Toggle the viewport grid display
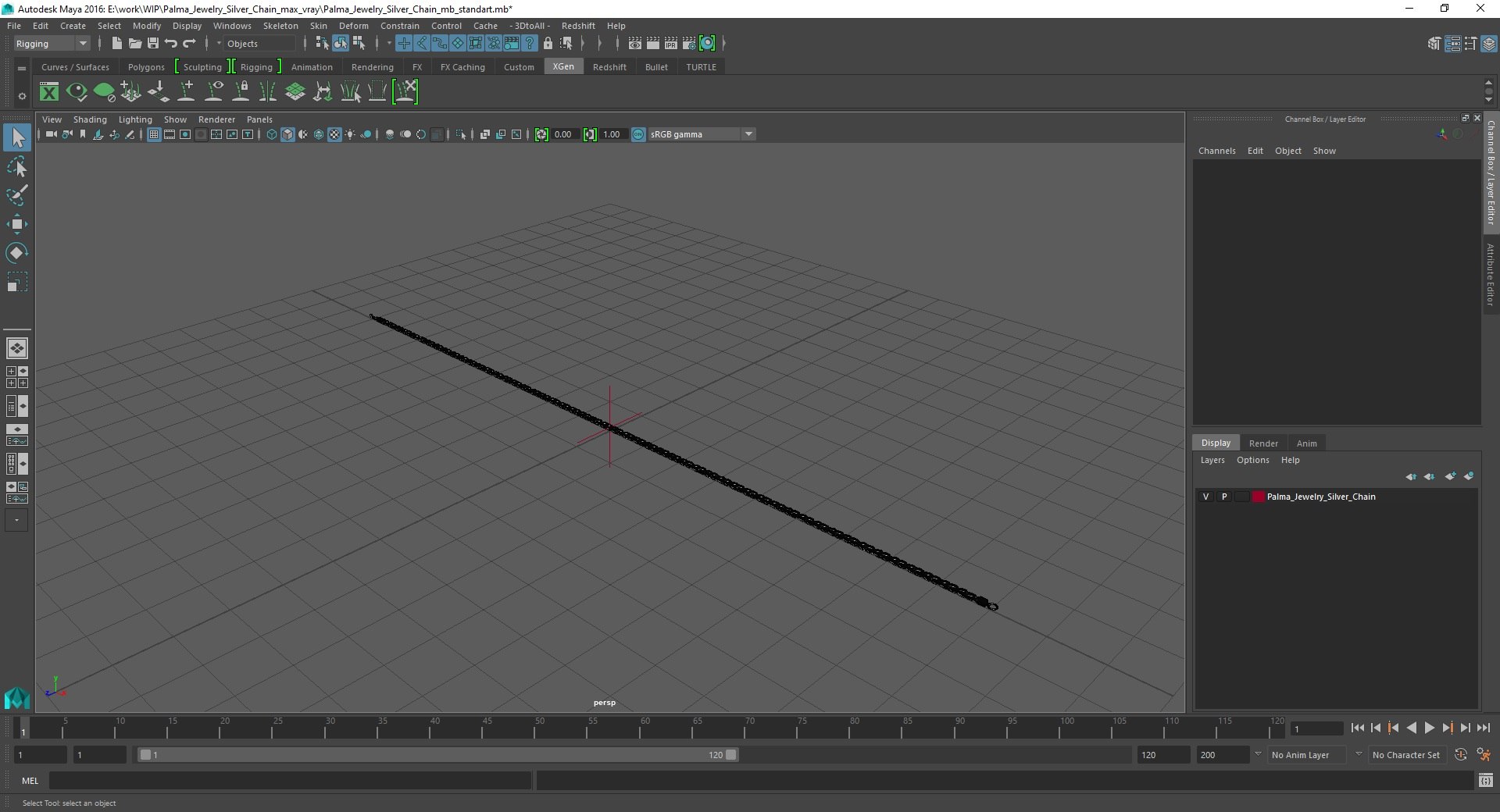The height and width of the screenshot is (812, 1500). pos(154,134)
